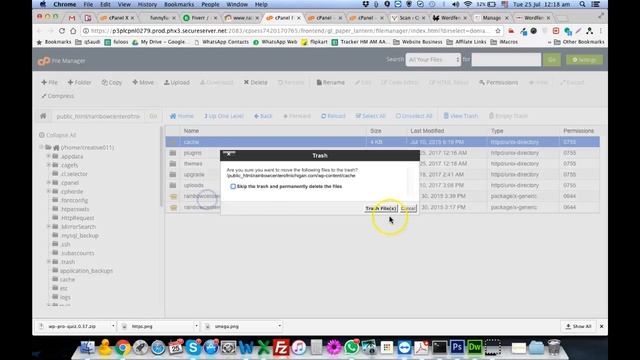Navigate Back in the file manager
640x360 pixels.
pyautogui.click(x=263, y=116)
